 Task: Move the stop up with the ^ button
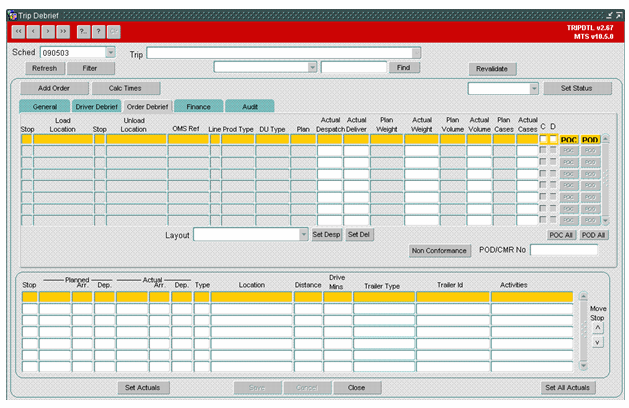pyautogui.click(x=598, y=328)
